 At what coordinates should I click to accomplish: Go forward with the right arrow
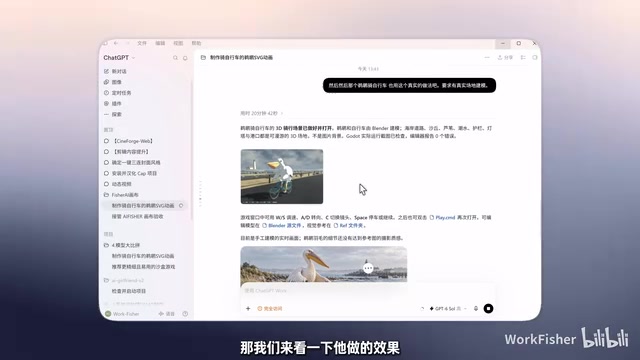(x=127, y=43)
